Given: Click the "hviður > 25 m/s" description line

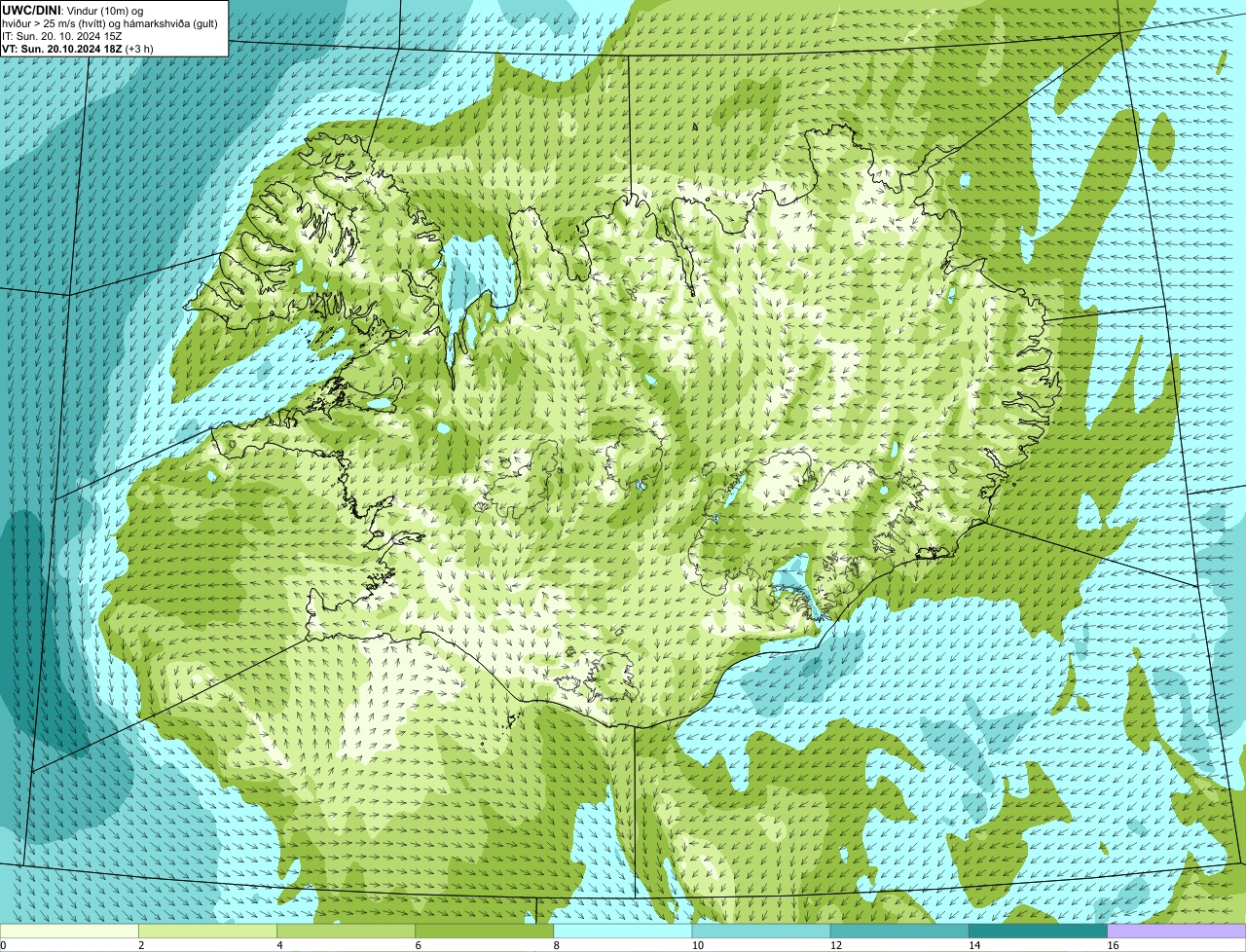Looking at the screenshot, I should pyautogui.click(x=110, y=22).
